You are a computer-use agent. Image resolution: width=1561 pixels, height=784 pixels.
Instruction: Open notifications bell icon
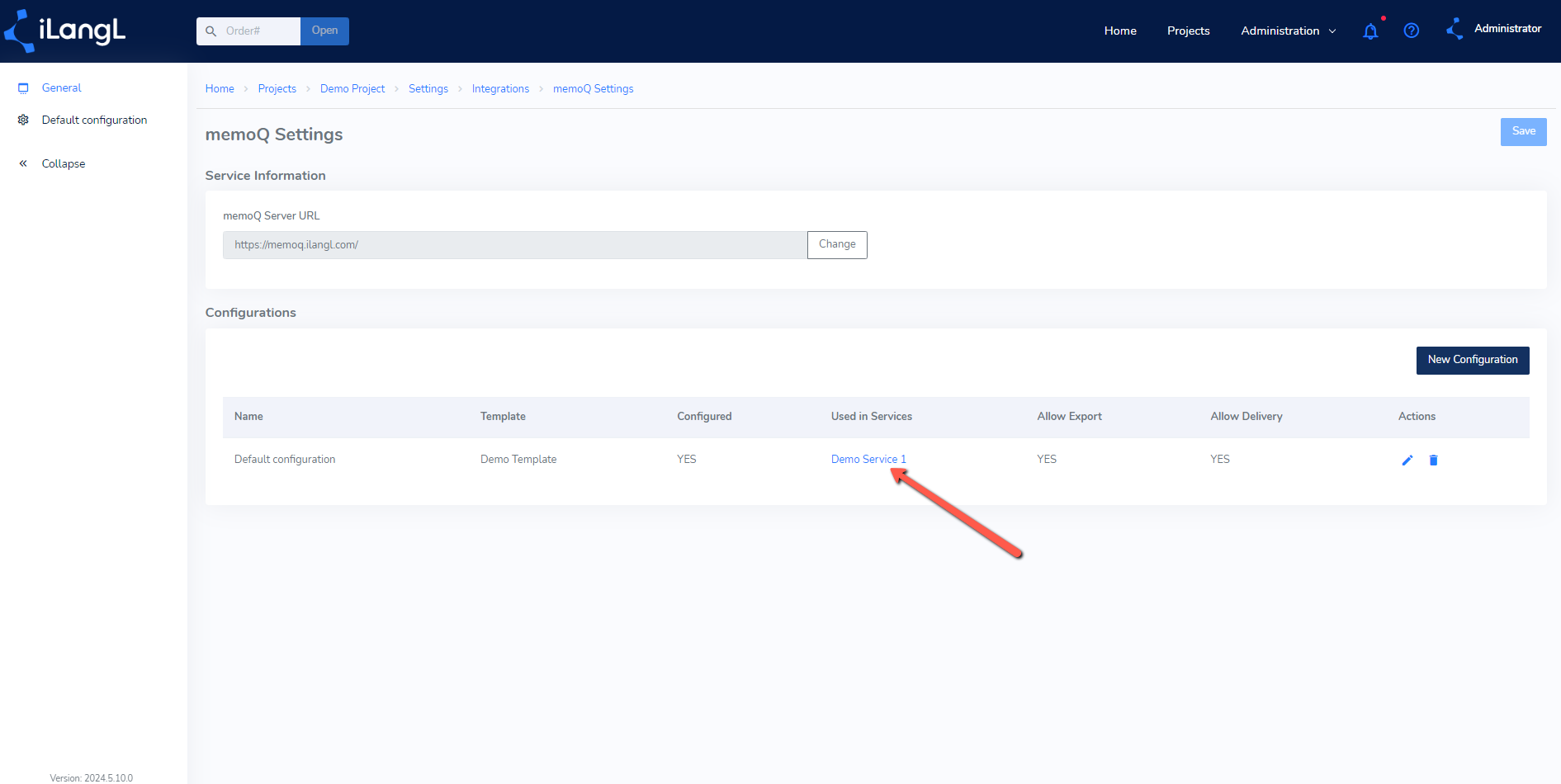[1370, 31]
